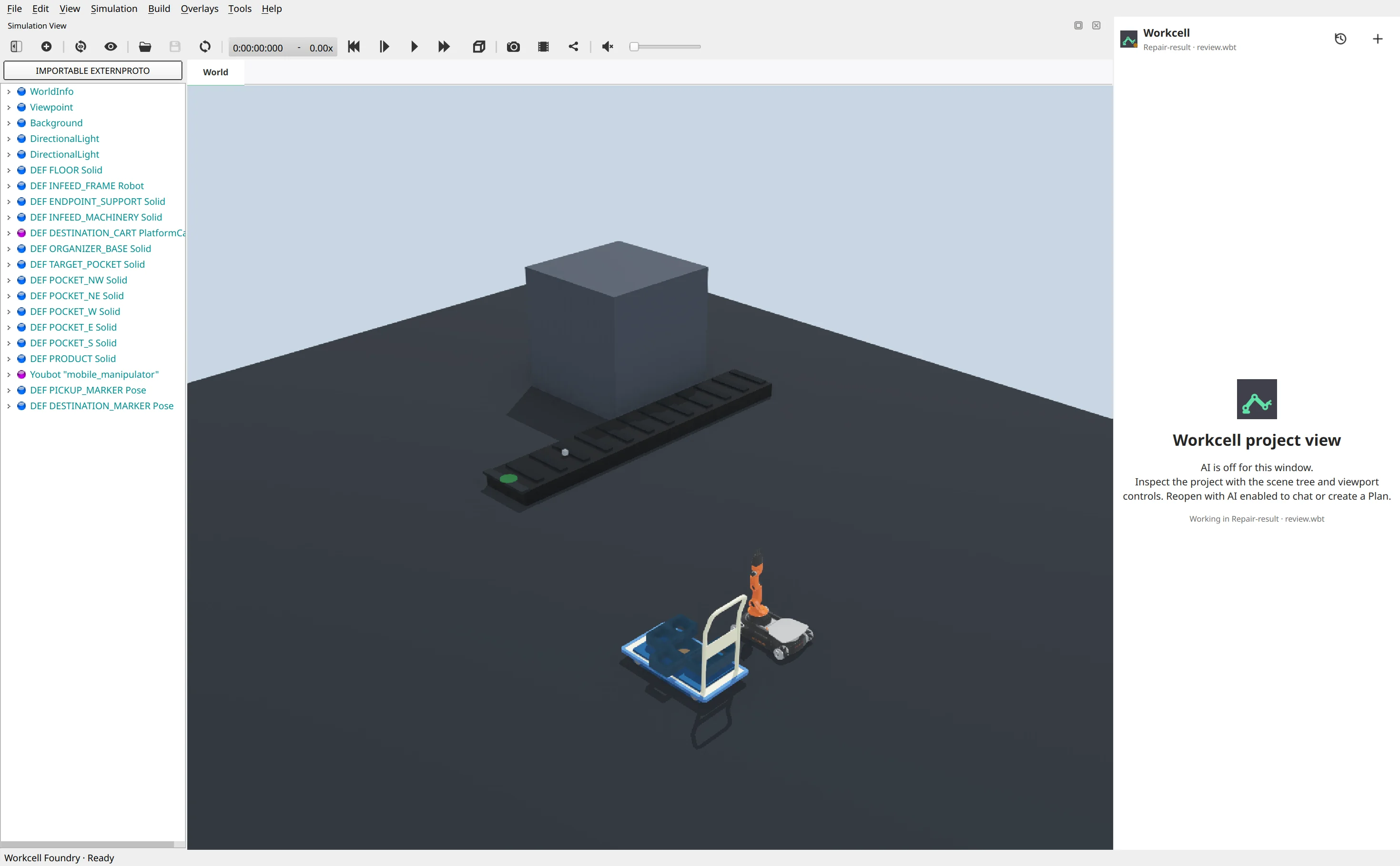
Task: Start movie recording with the film icon
Action: click(x=544, y=47)
